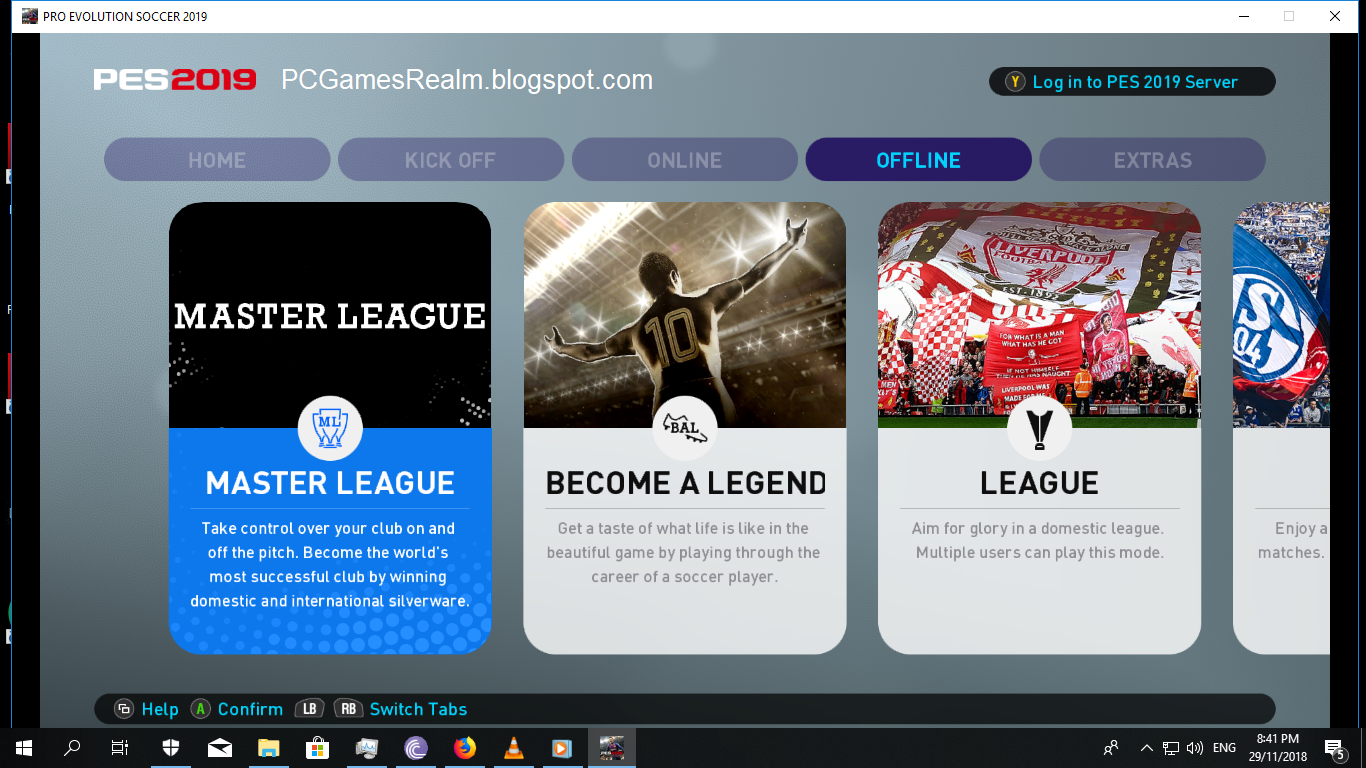
Task: Switch to the HOME tab
Action: pyautogui.click(x=217, y=160)
